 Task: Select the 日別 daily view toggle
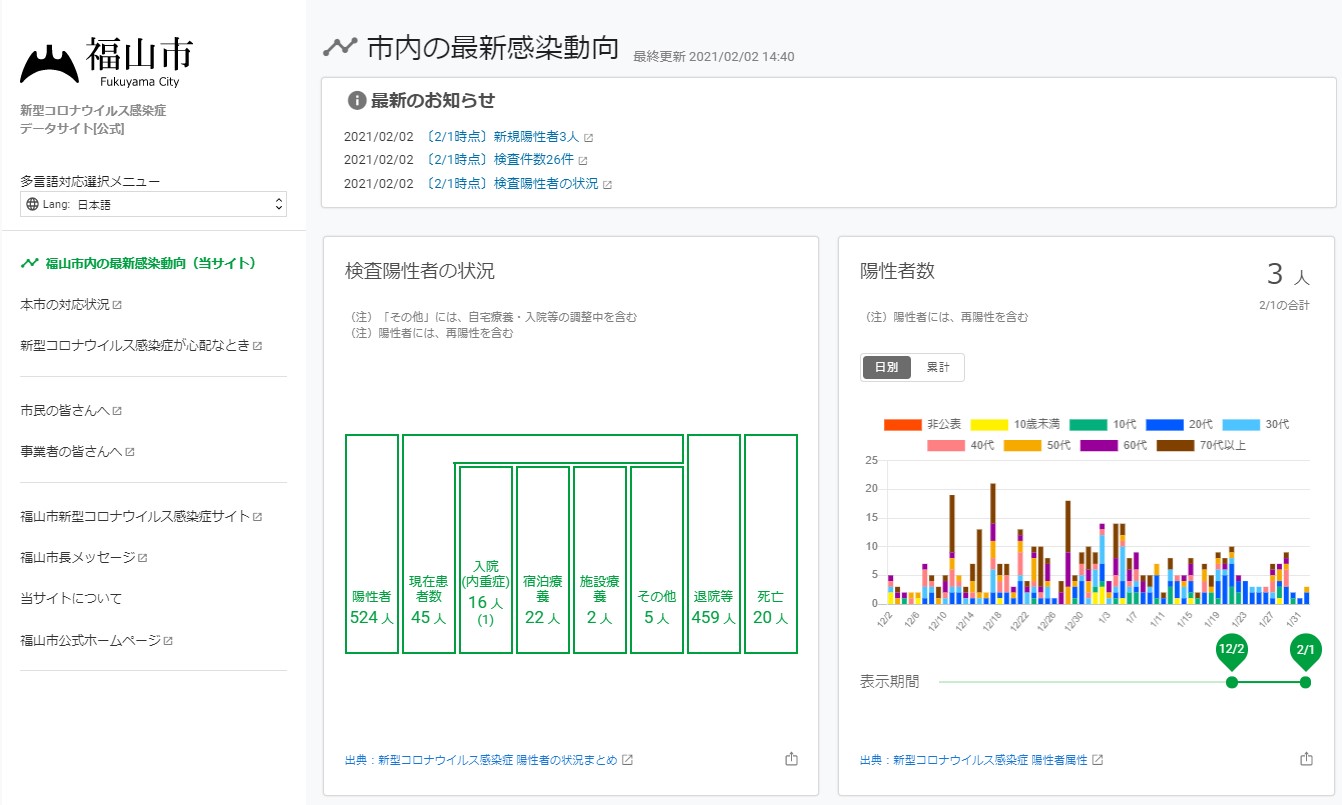click(x=887, y=367)
